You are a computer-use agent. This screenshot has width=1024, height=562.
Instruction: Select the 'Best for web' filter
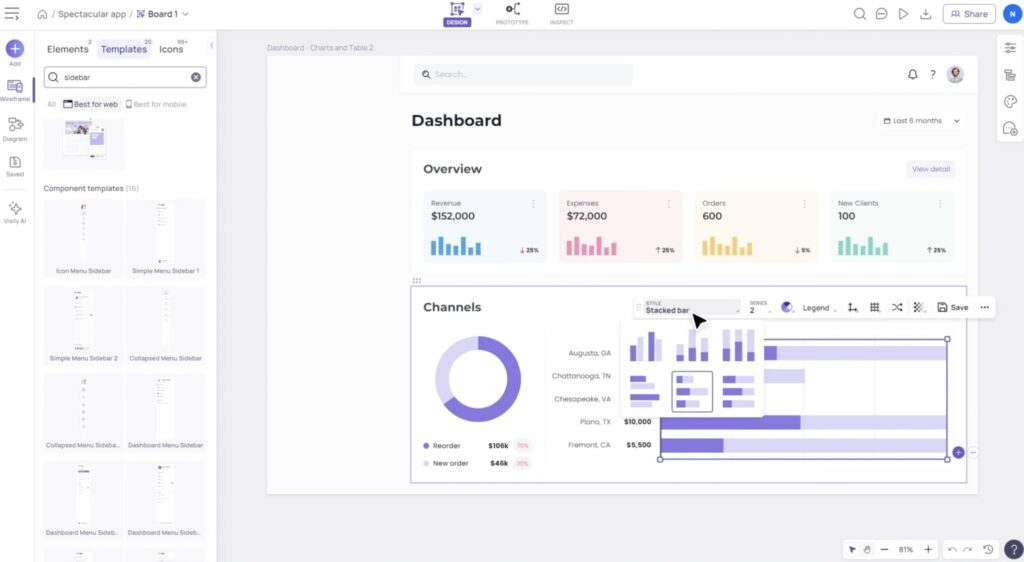point(91,104)
